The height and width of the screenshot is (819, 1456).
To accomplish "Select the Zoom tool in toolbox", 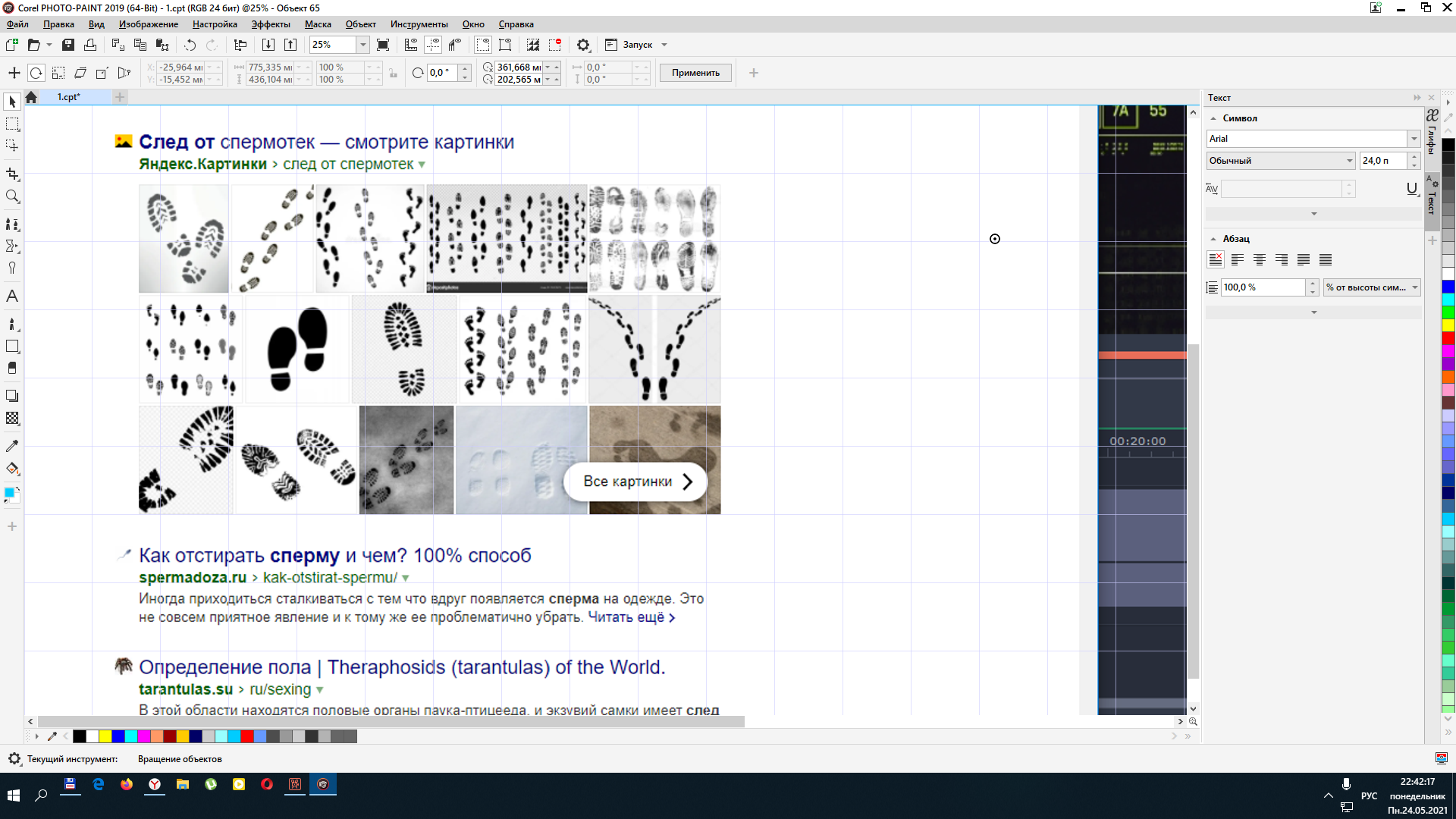I will (12, 196).
